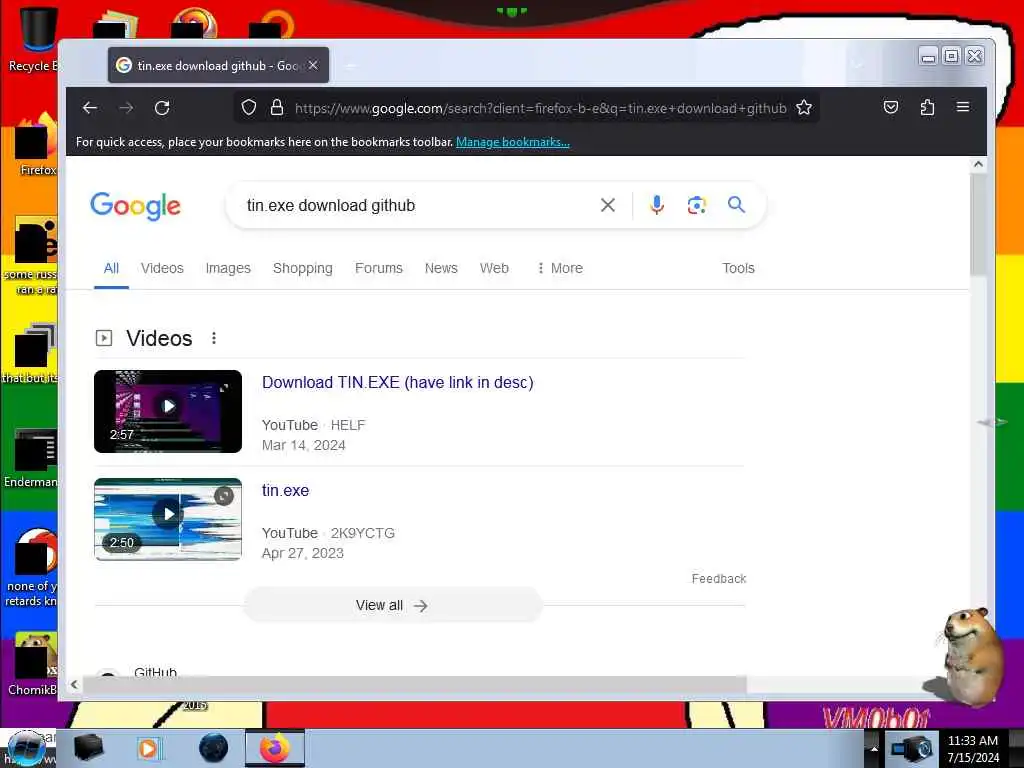The image size is (1024, 768).
Task: Open Google Lens image search icon
Action: [x=696, y=205]
